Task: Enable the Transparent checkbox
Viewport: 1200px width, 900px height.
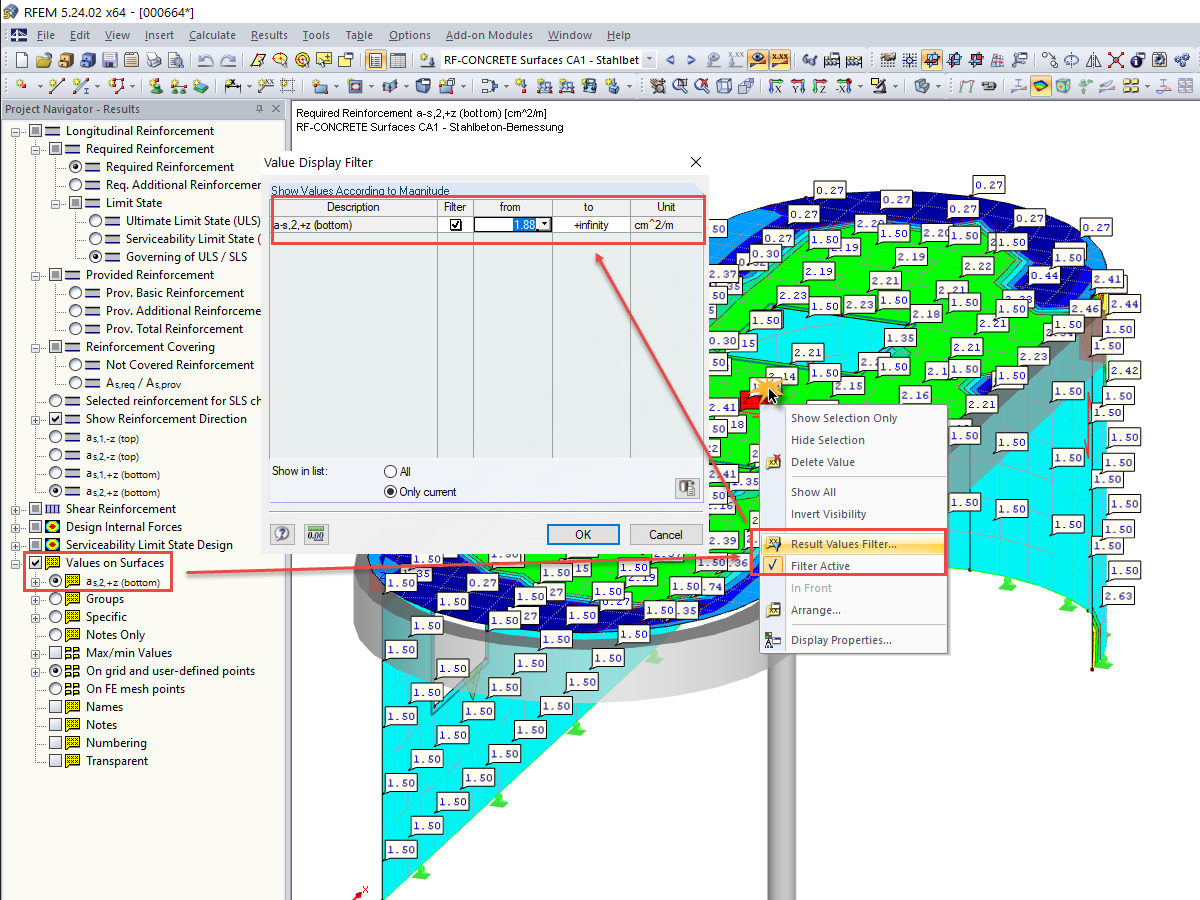Action: click(x=55, y=761)
